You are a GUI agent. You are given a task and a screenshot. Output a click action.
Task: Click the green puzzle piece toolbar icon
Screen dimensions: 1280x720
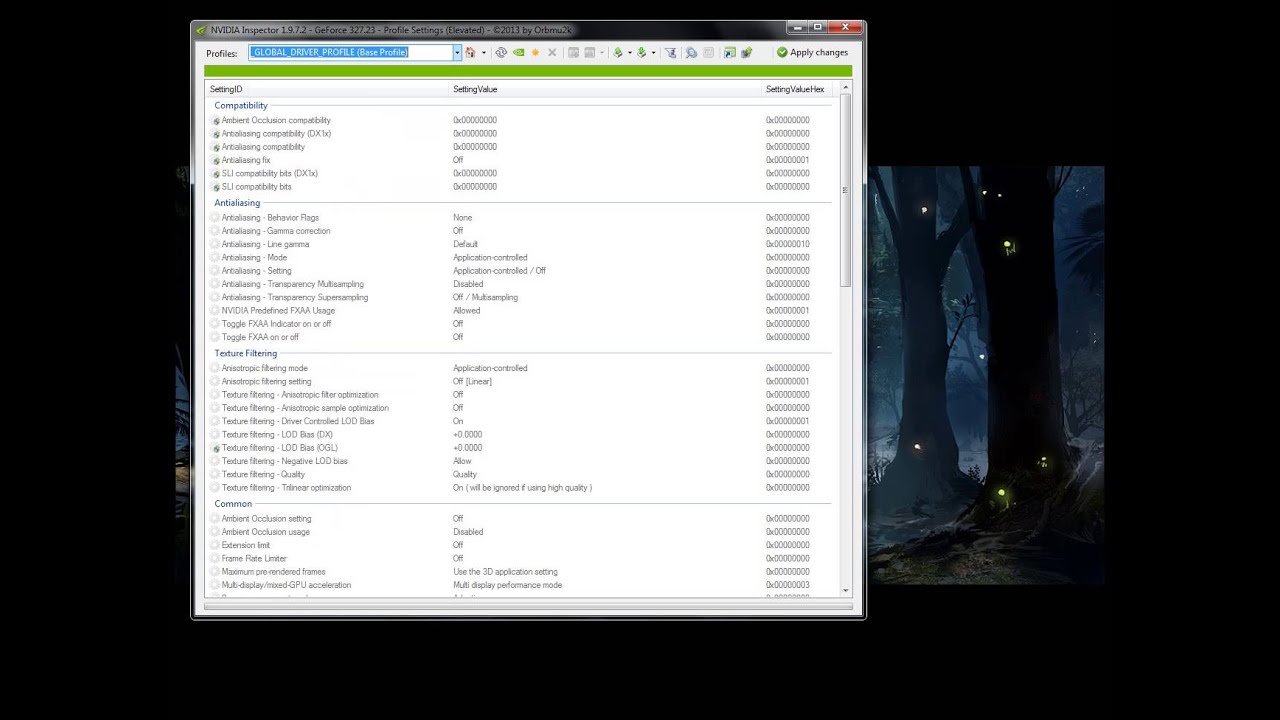pyautogui.click(x=747, y=52)
